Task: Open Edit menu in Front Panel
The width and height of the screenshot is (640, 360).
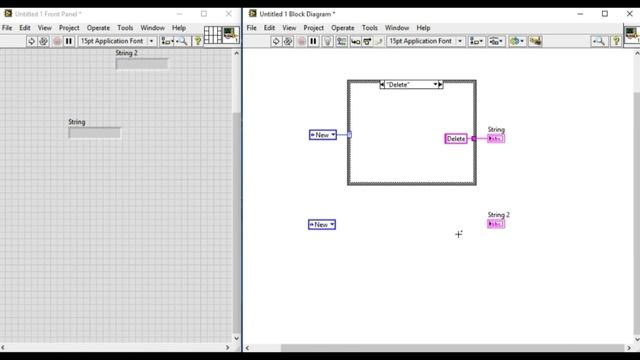Action: coord(25,28)
